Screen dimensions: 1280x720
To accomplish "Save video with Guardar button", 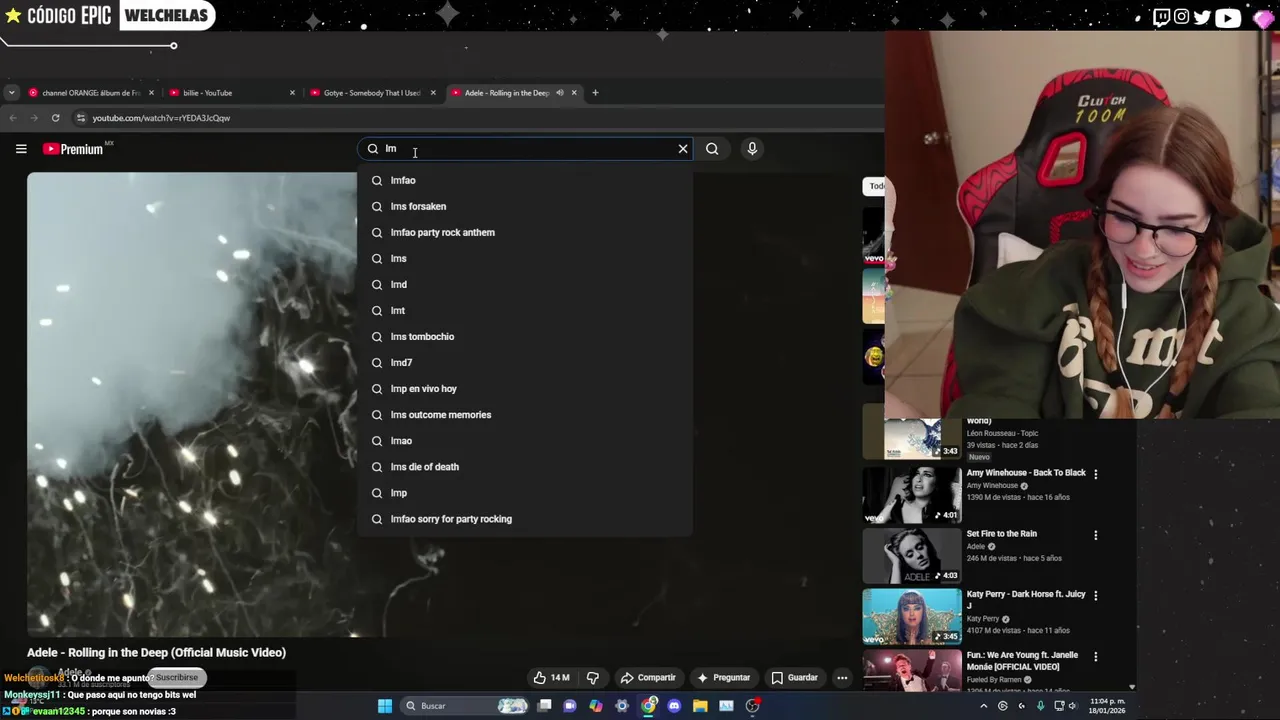I will click(x=794, y=678).
